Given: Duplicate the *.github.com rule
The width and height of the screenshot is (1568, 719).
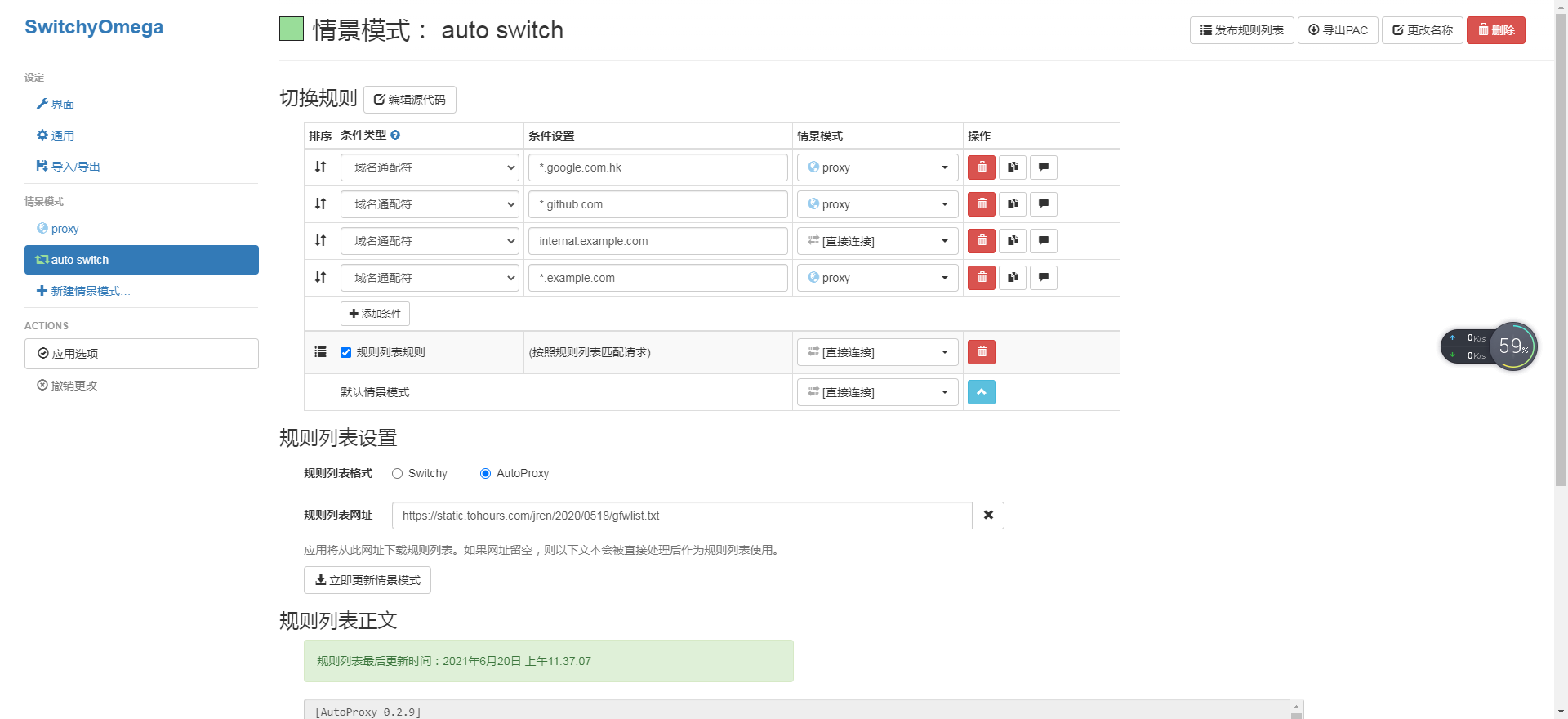Looking at the screenshot, I should pos(1013,204).
